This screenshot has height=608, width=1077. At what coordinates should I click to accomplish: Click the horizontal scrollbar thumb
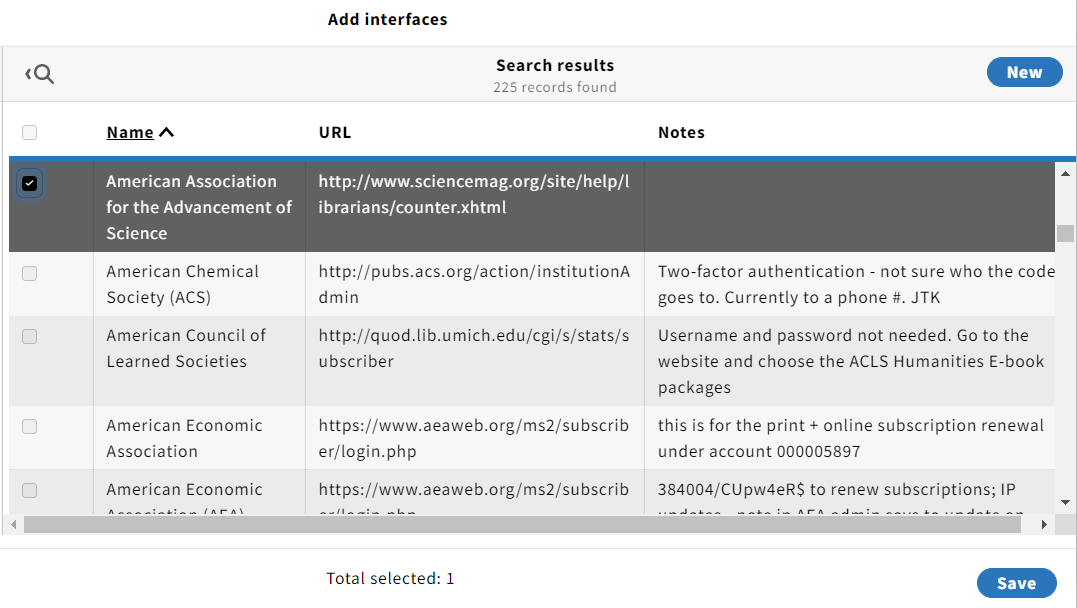click(522, 524)
